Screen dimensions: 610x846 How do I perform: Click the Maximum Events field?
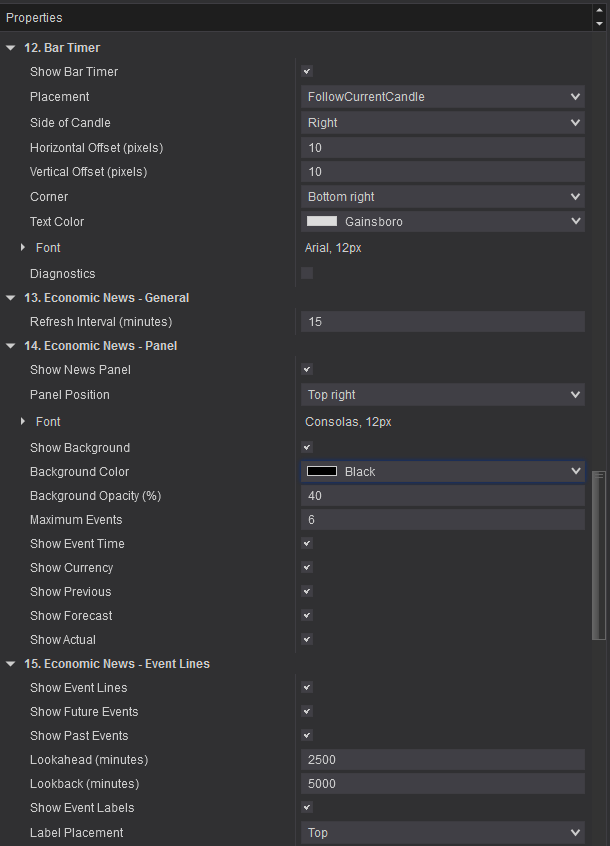(x=443, y=520)
